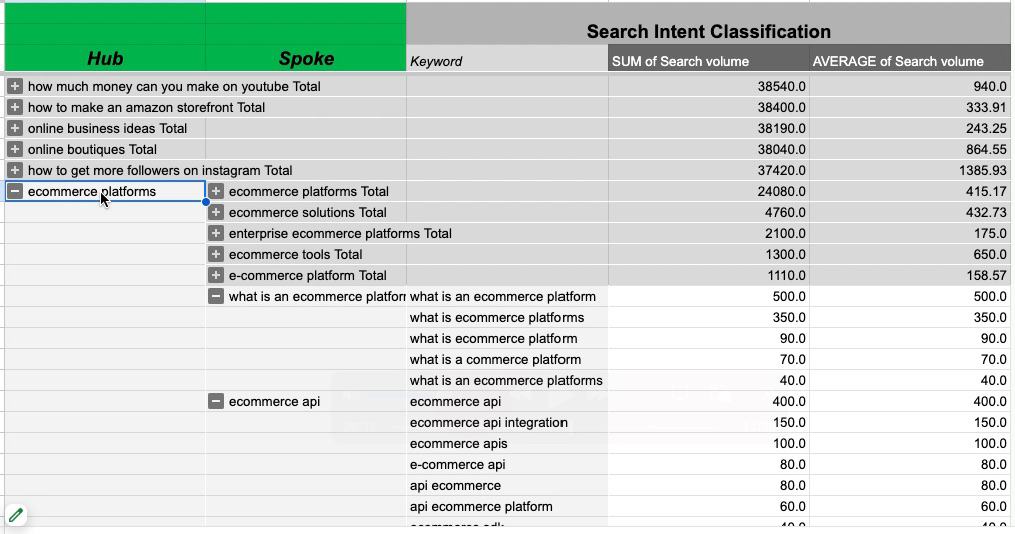Click the pencil edit icon

tap(16, 515)
